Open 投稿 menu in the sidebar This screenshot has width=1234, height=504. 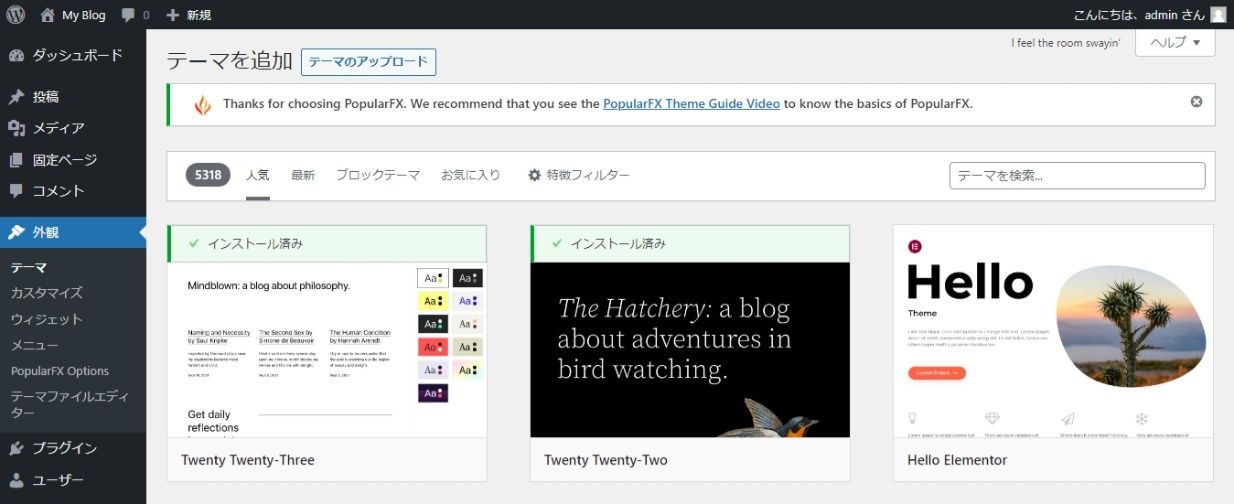pyautogui.click(x=46, y=97)
